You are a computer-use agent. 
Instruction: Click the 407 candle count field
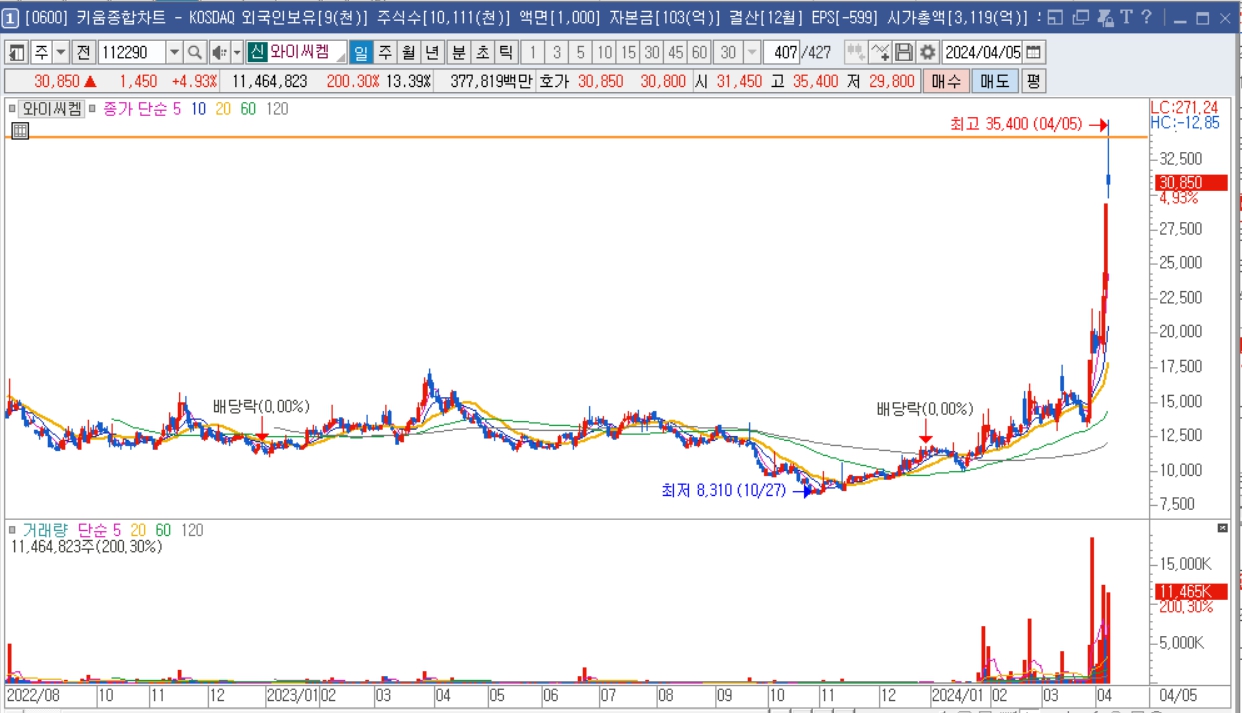(x=783, y=53)
